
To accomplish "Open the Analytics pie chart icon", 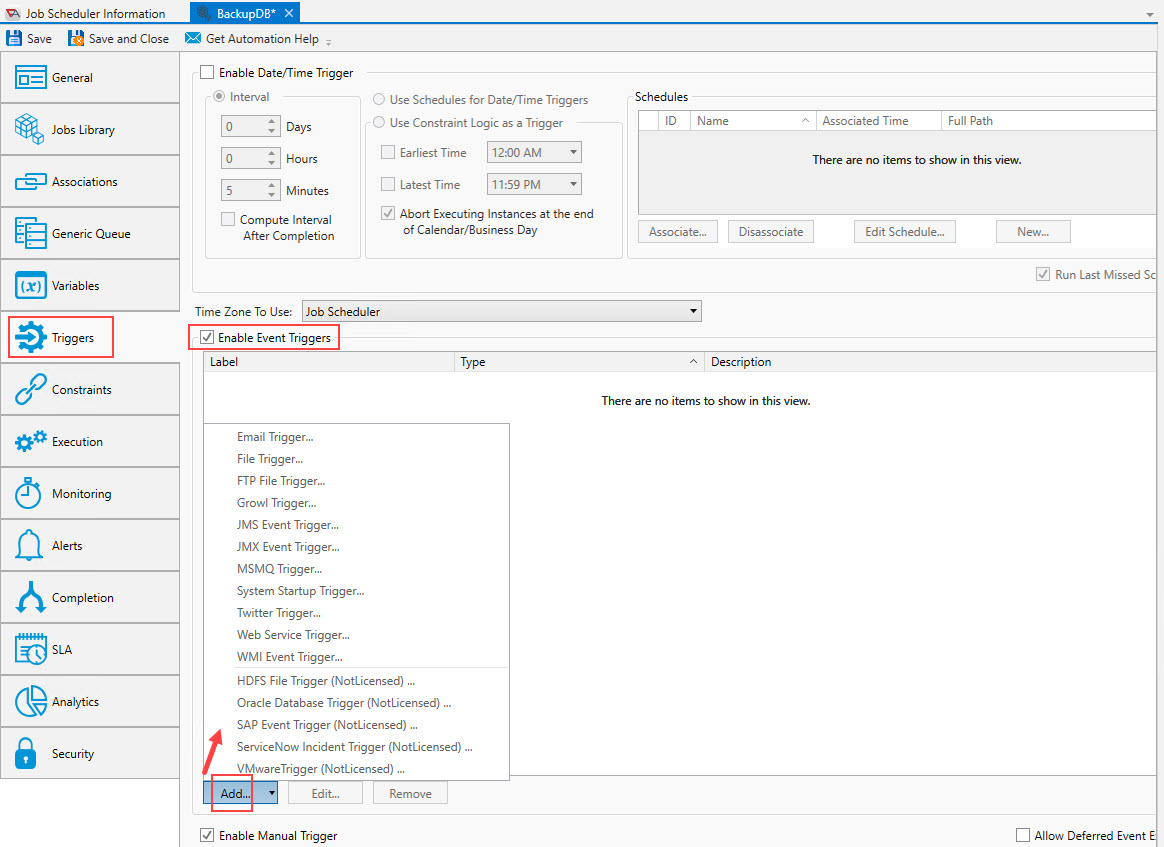I will [x=31, y=701].
